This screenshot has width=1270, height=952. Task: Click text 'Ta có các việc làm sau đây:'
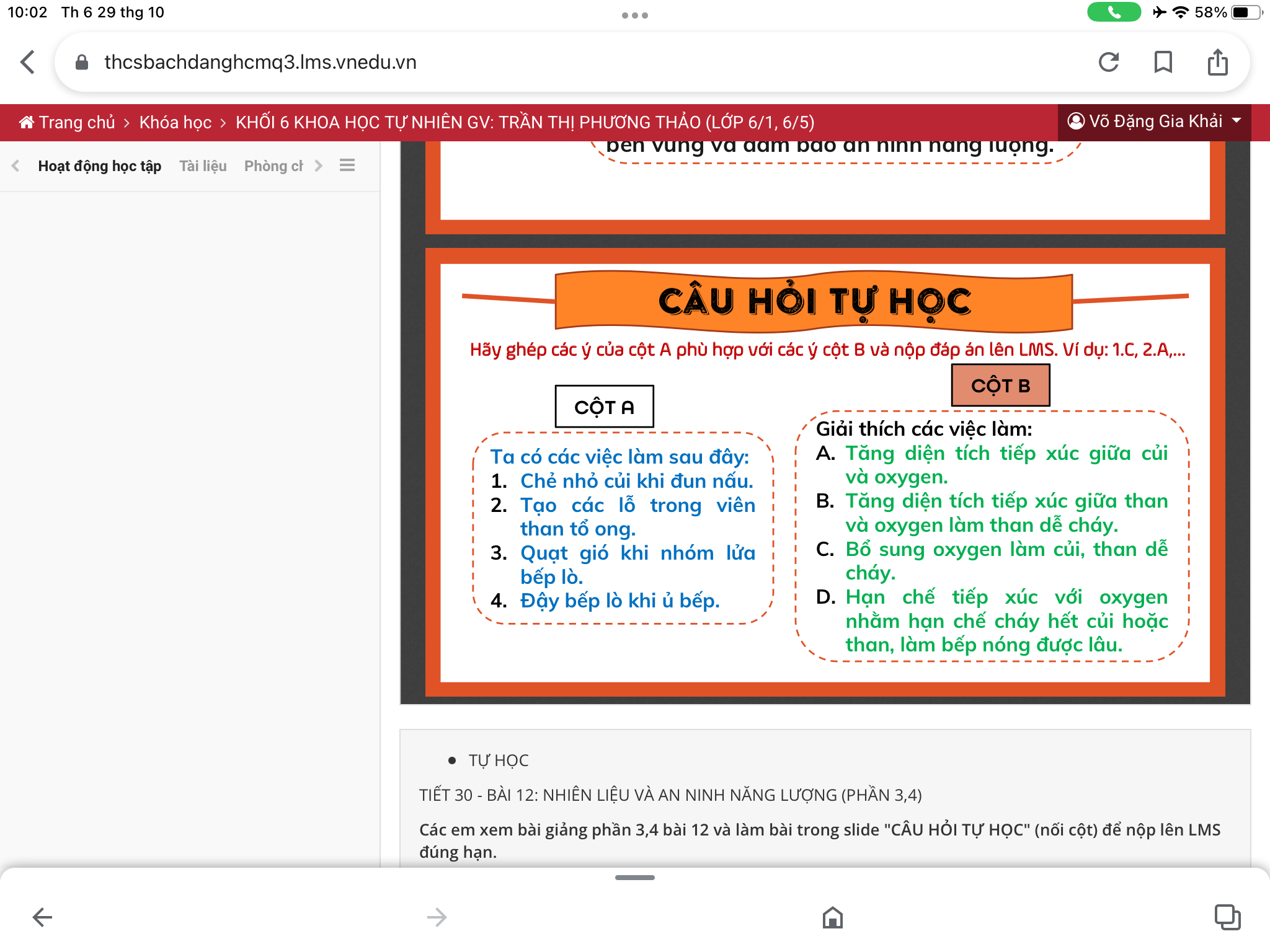coord(619,457)
